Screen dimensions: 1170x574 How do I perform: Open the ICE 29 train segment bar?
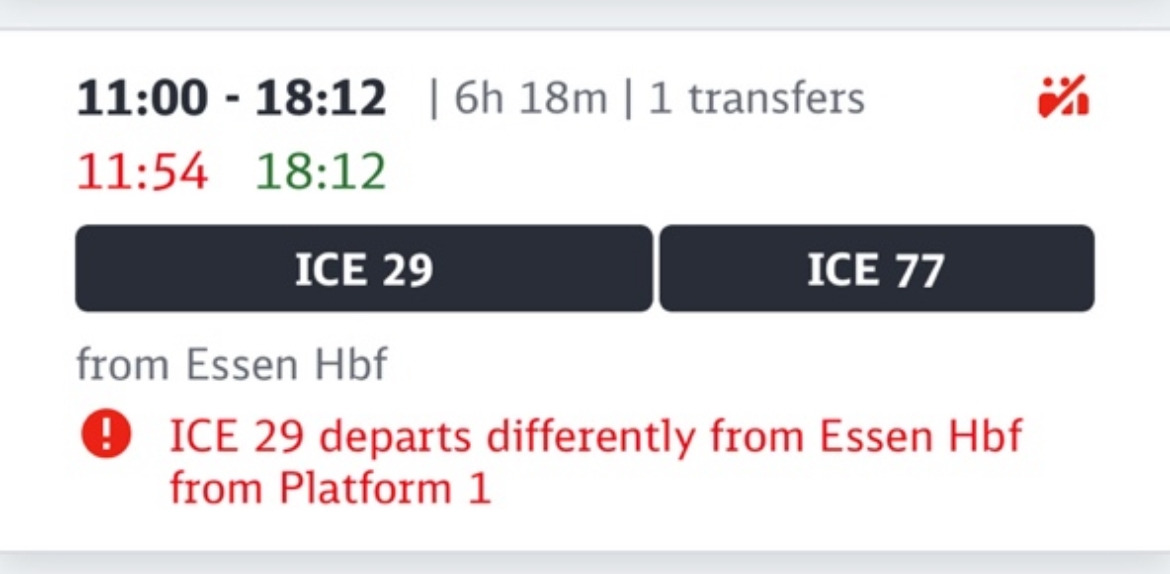tap(363, 269)
